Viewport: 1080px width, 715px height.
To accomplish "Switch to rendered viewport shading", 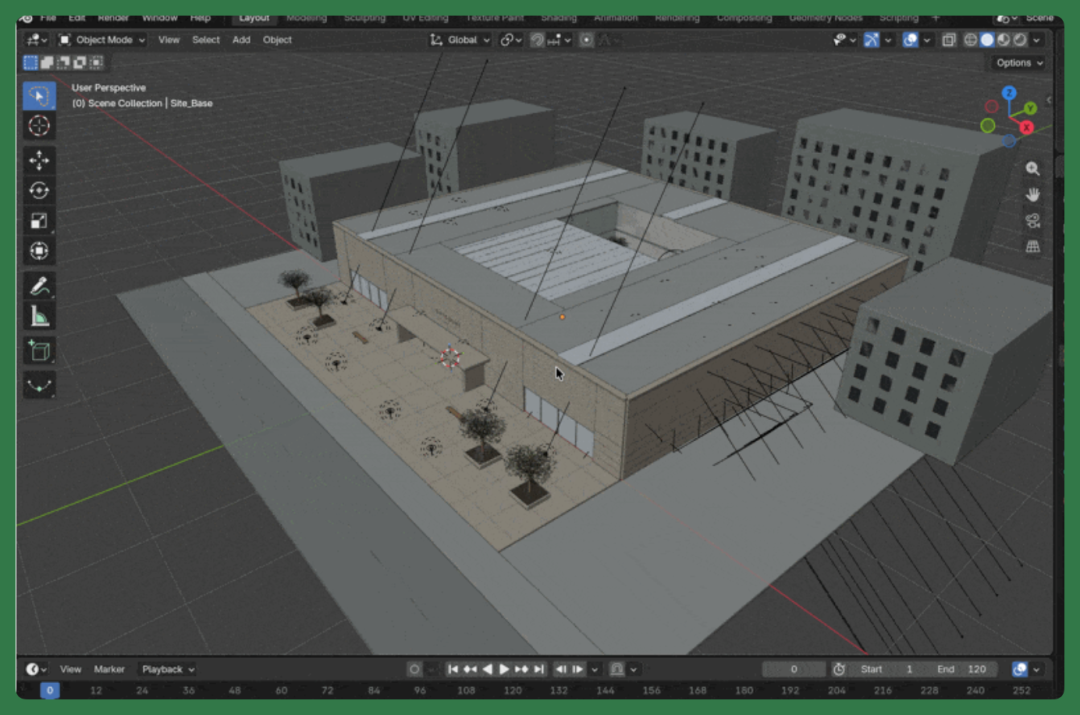I will coord(1020,40).
